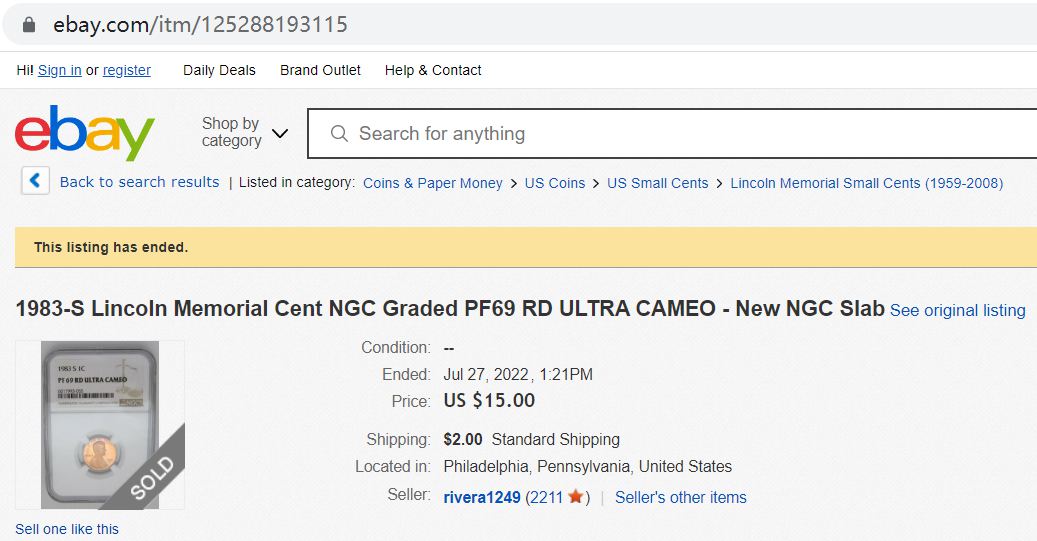Open Lincoln Memorial Small Cents category link
Image resolution: width=1037 pixels, height=541 pixels.
866,183
